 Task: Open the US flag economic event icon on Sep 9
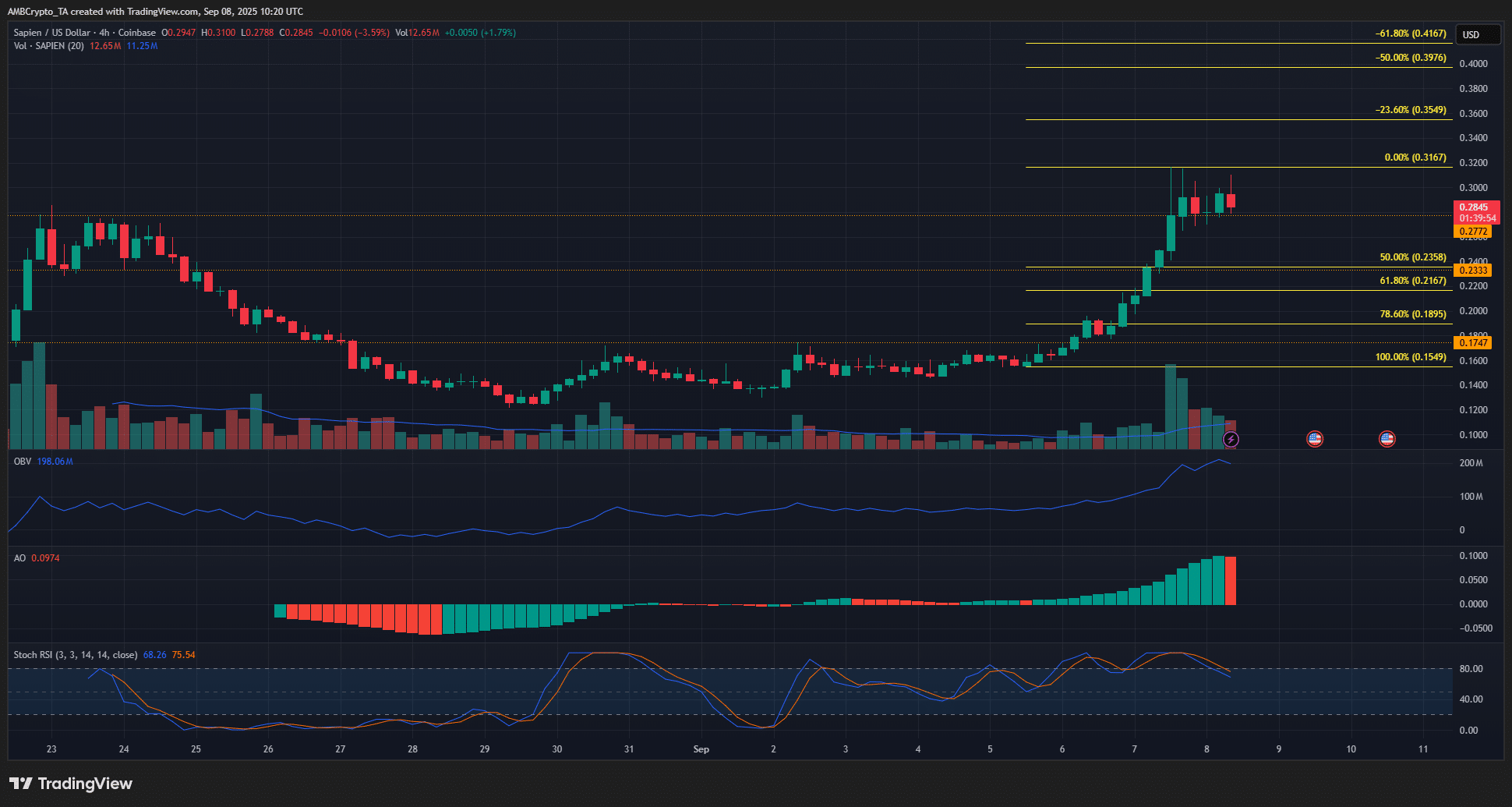pos(1314,439)
